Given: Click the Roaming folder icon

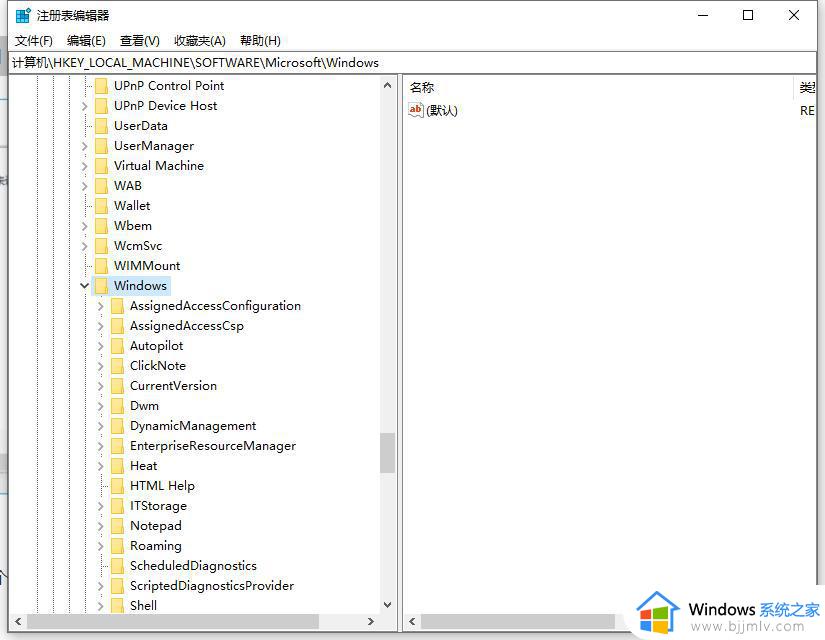Looking at the screenshot, I should 118,546.
